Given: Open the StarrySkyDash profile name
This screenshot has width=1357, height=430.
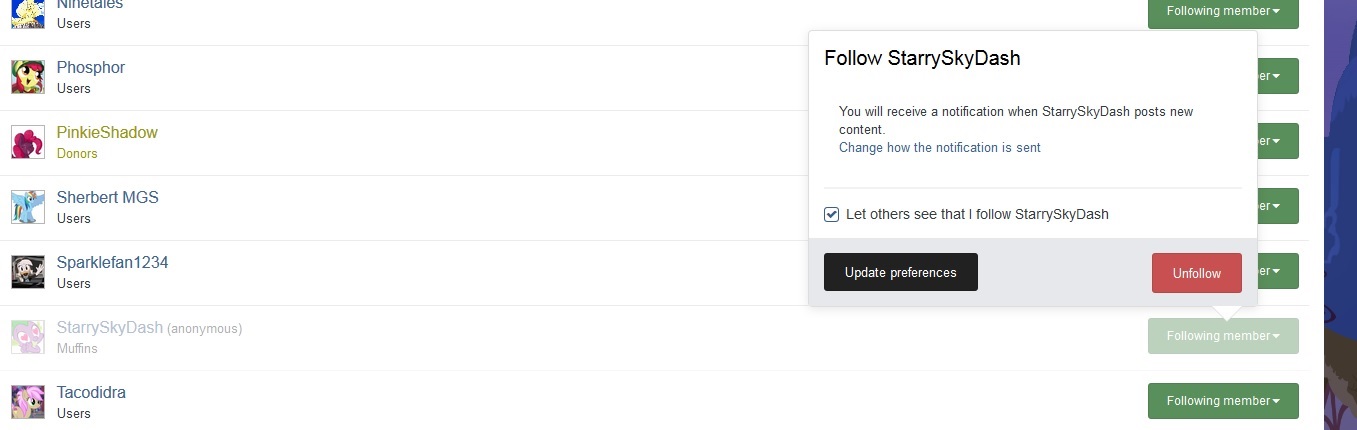Looking at the screenshot, I should (x=109, y=328).
